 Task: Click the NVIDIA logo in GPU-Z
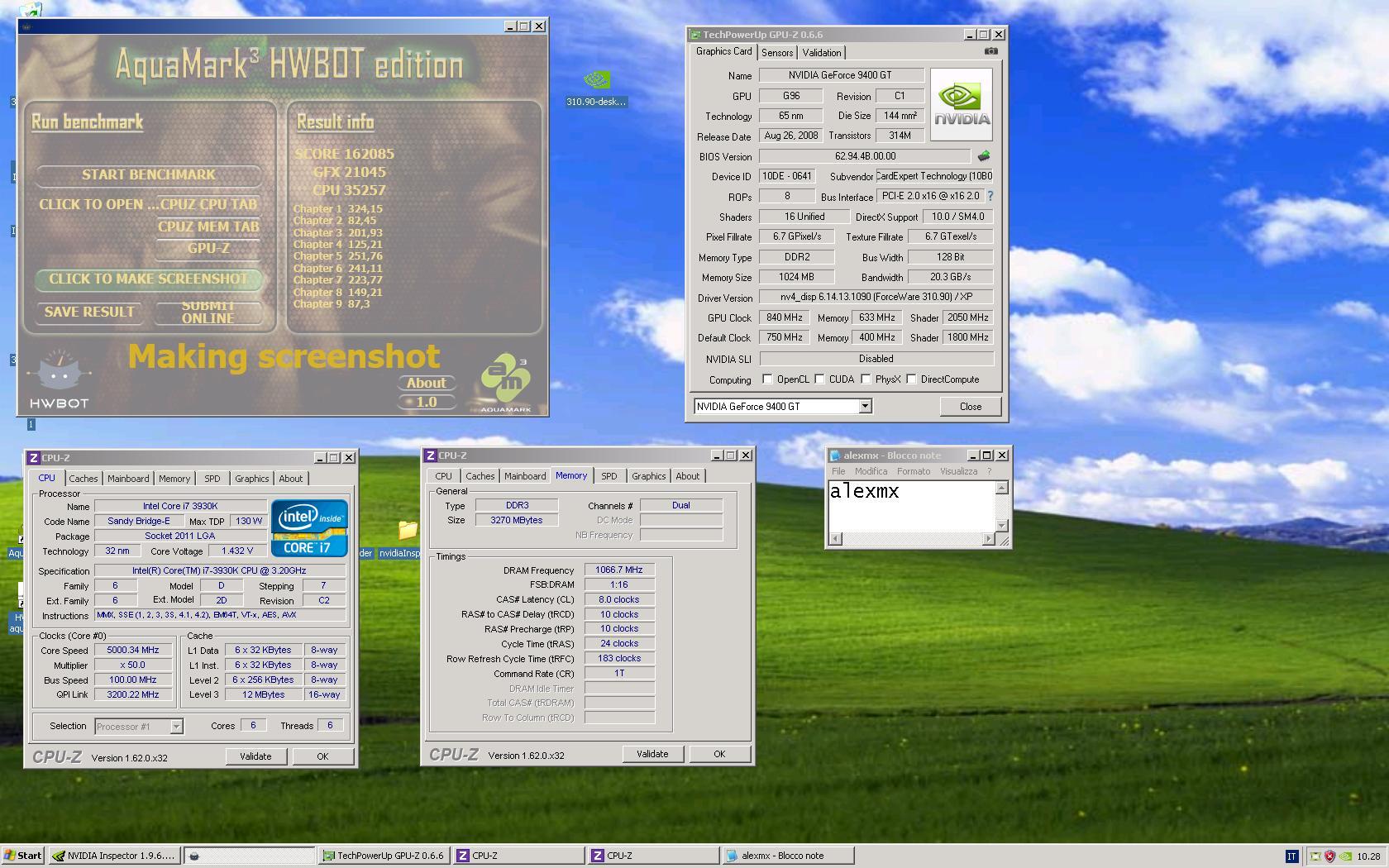[x=962, y=105]
